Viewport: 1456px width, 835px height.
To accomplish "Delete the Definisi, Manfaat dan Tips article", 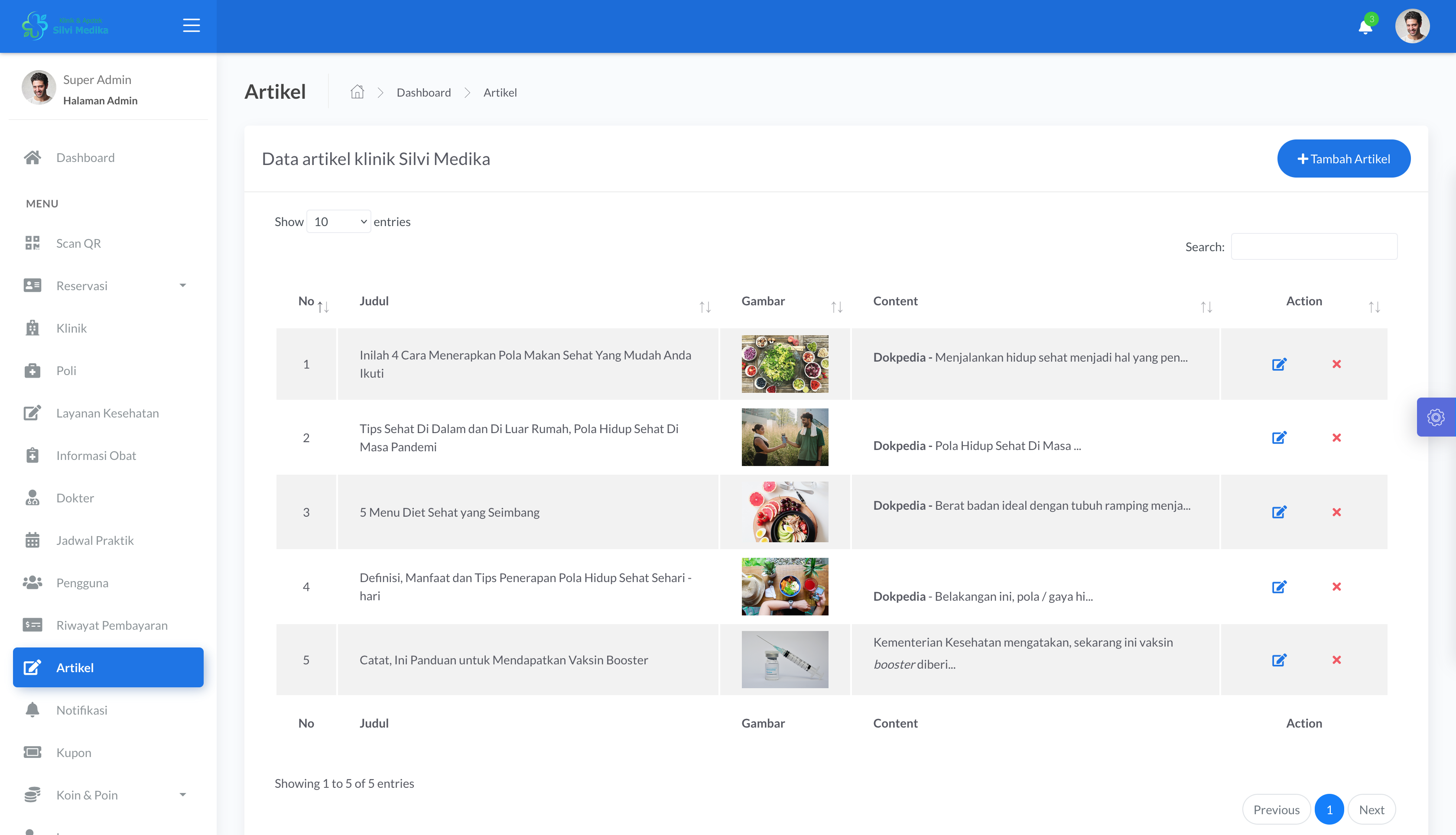I will pos(1336,587).
